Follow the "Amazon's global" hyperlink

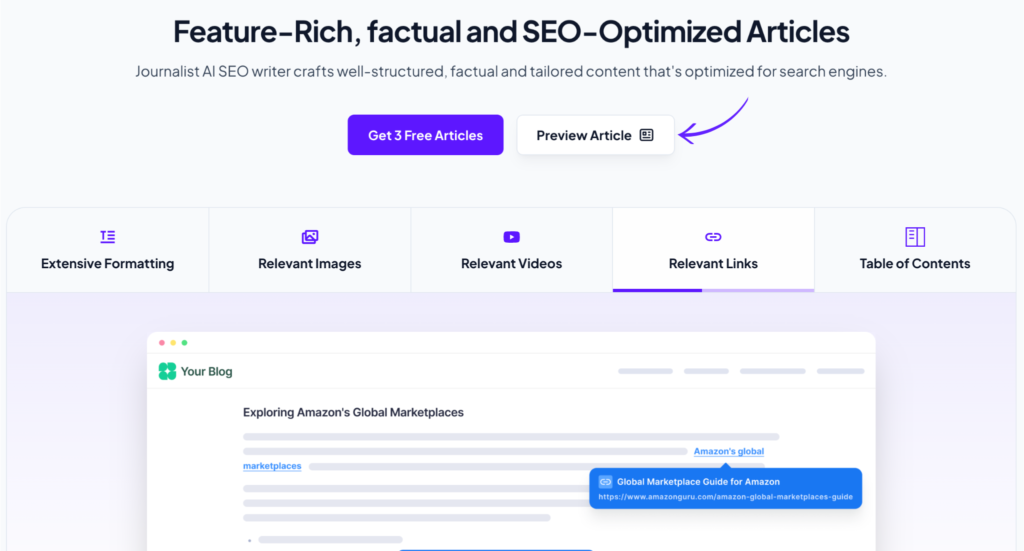tap(729, 451)
